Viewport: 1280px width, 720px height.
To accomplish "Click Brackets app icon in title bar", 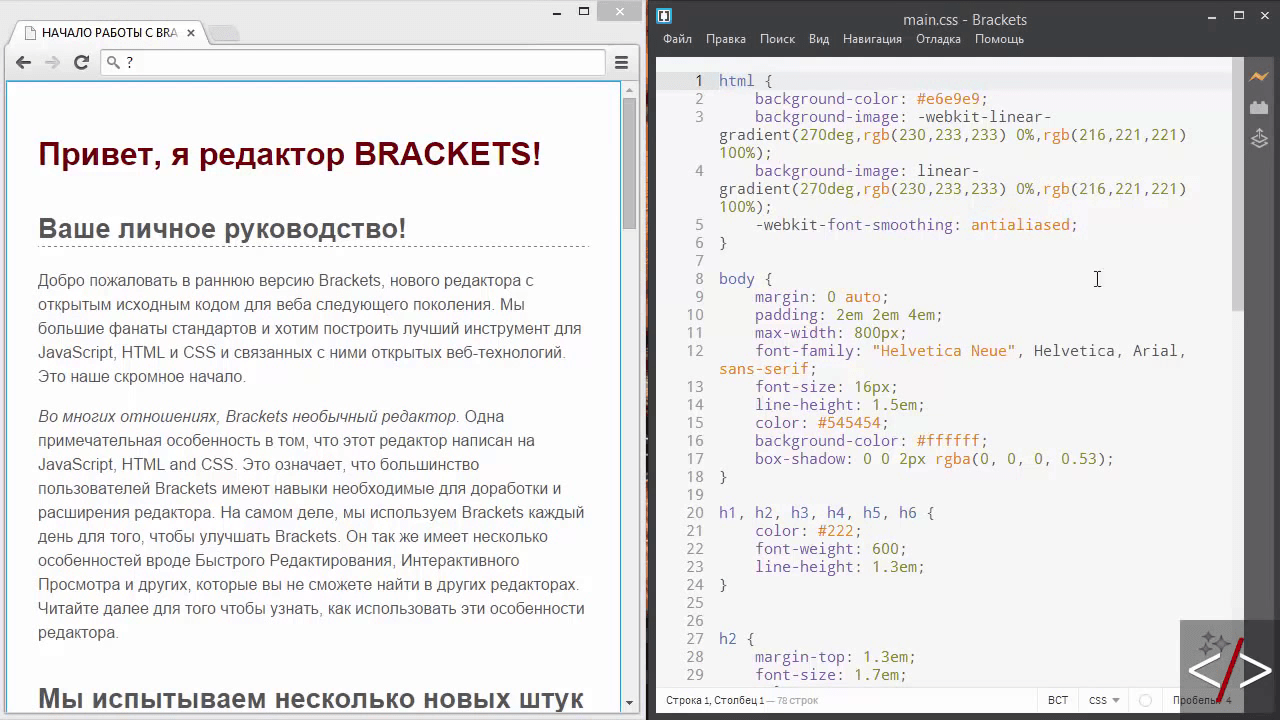I will [x=664, y=16].
